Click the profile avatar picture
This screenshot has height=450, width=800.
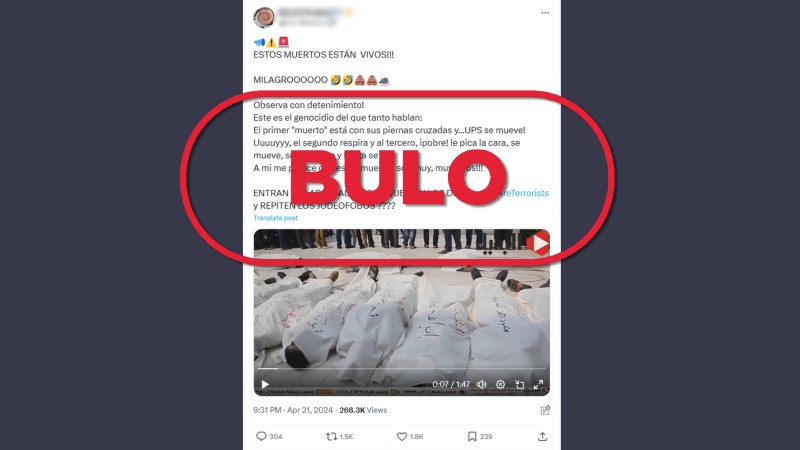(x=264, y=17)
